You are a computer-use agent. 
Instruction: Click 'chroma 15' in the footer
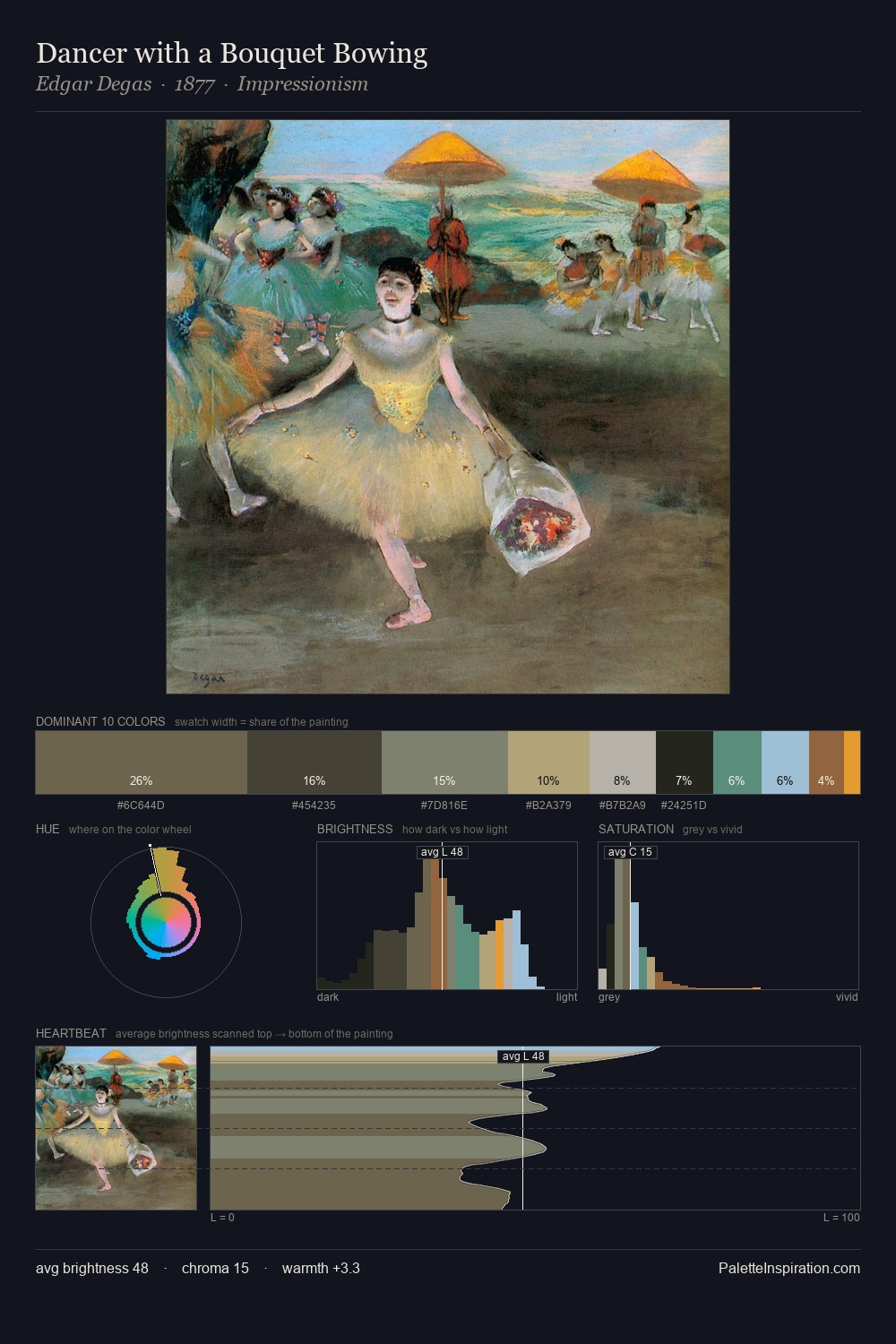tap(215, 1268)
